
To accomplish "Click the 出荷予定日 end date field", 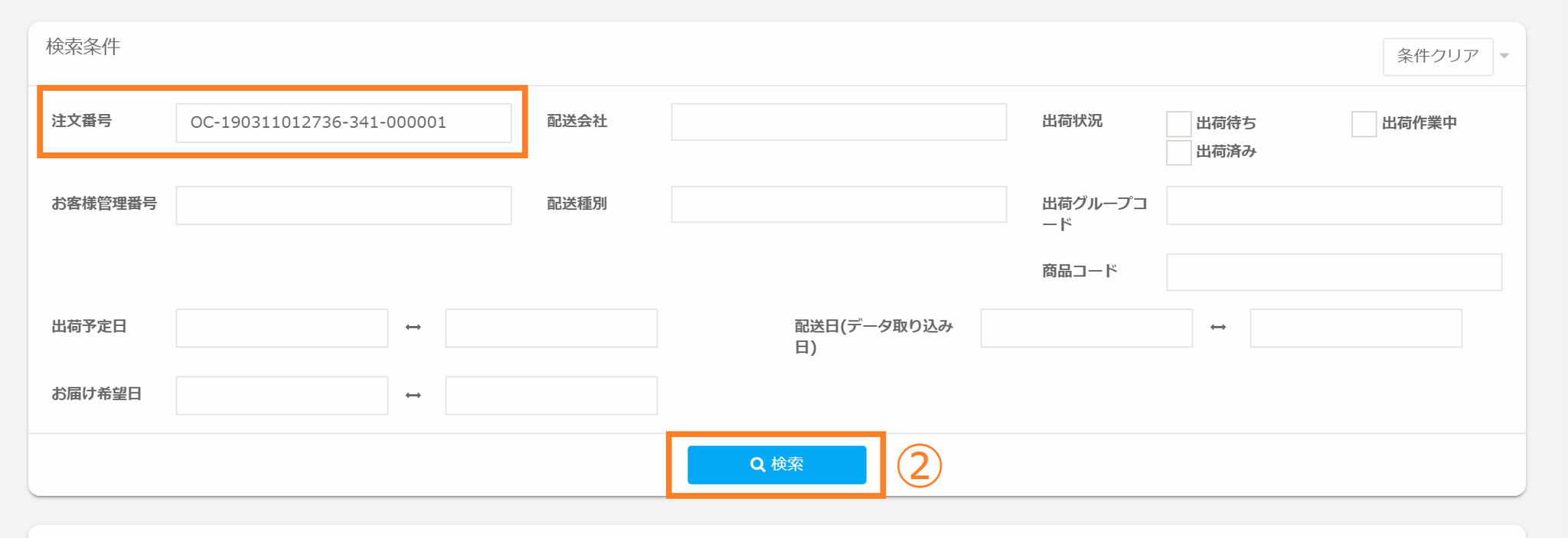I will tap(551, 328).
